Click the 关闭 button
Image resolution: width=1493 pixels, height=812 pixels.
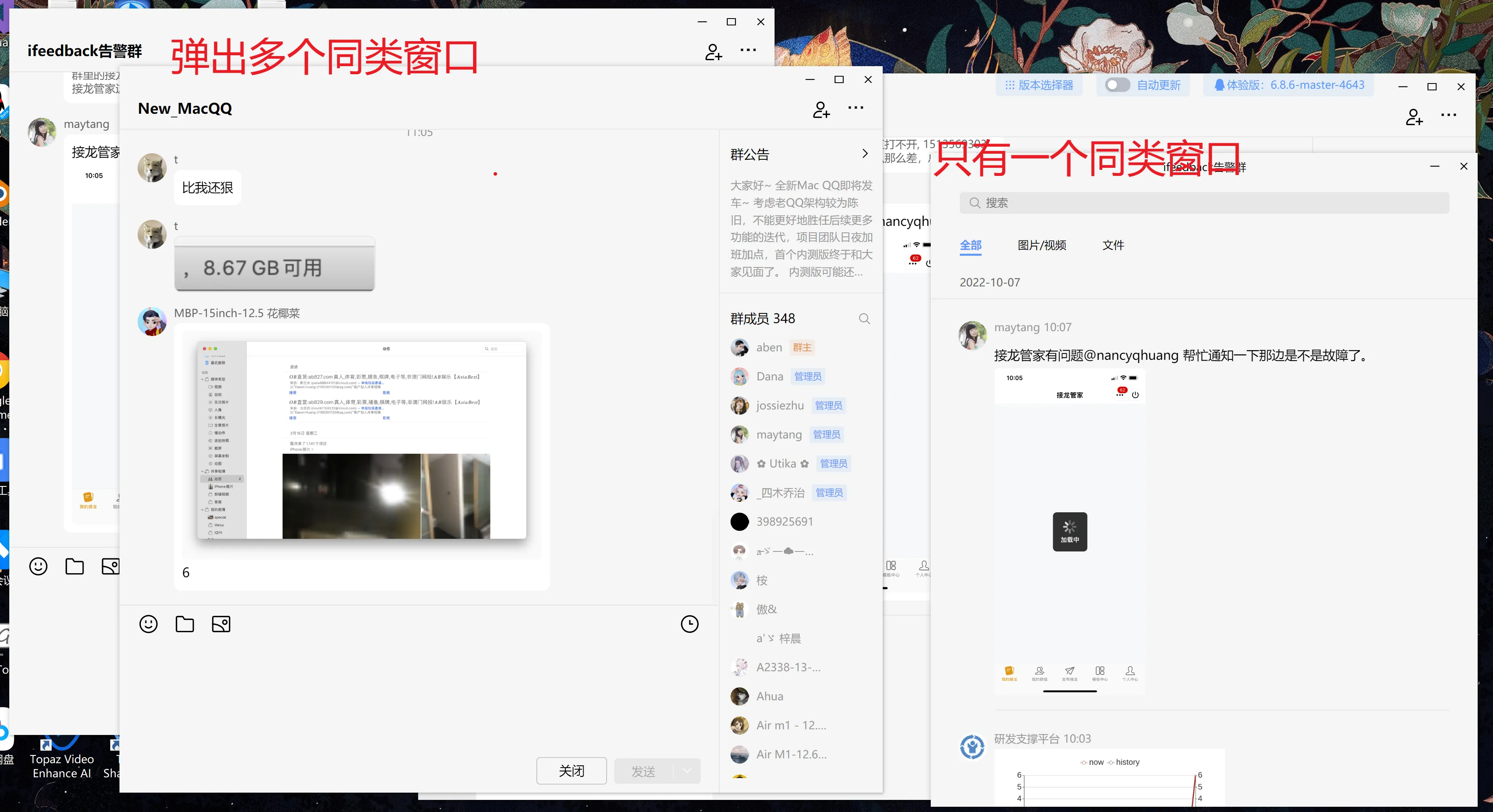coord(572,770)
